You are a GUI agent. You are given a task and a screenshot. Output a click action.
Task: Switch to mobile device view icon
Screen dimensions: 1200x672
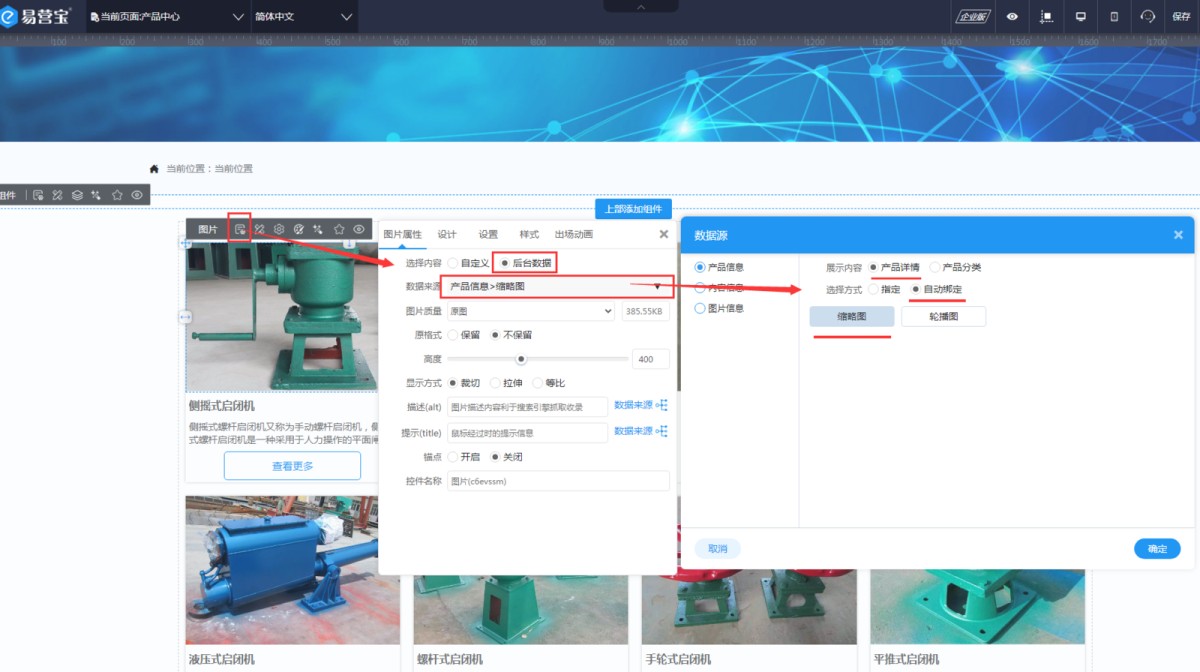[1114, 16]
